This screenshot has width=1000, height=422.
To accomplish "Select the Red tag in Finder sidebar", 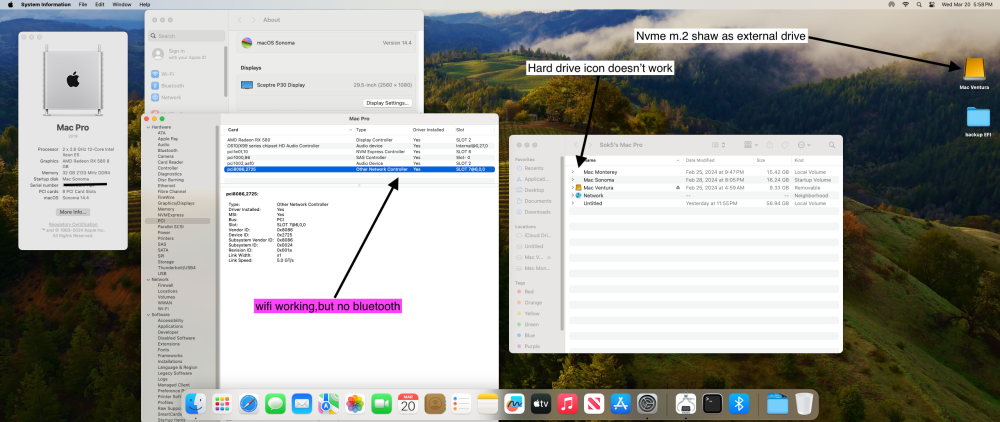I will pos(531,291).
